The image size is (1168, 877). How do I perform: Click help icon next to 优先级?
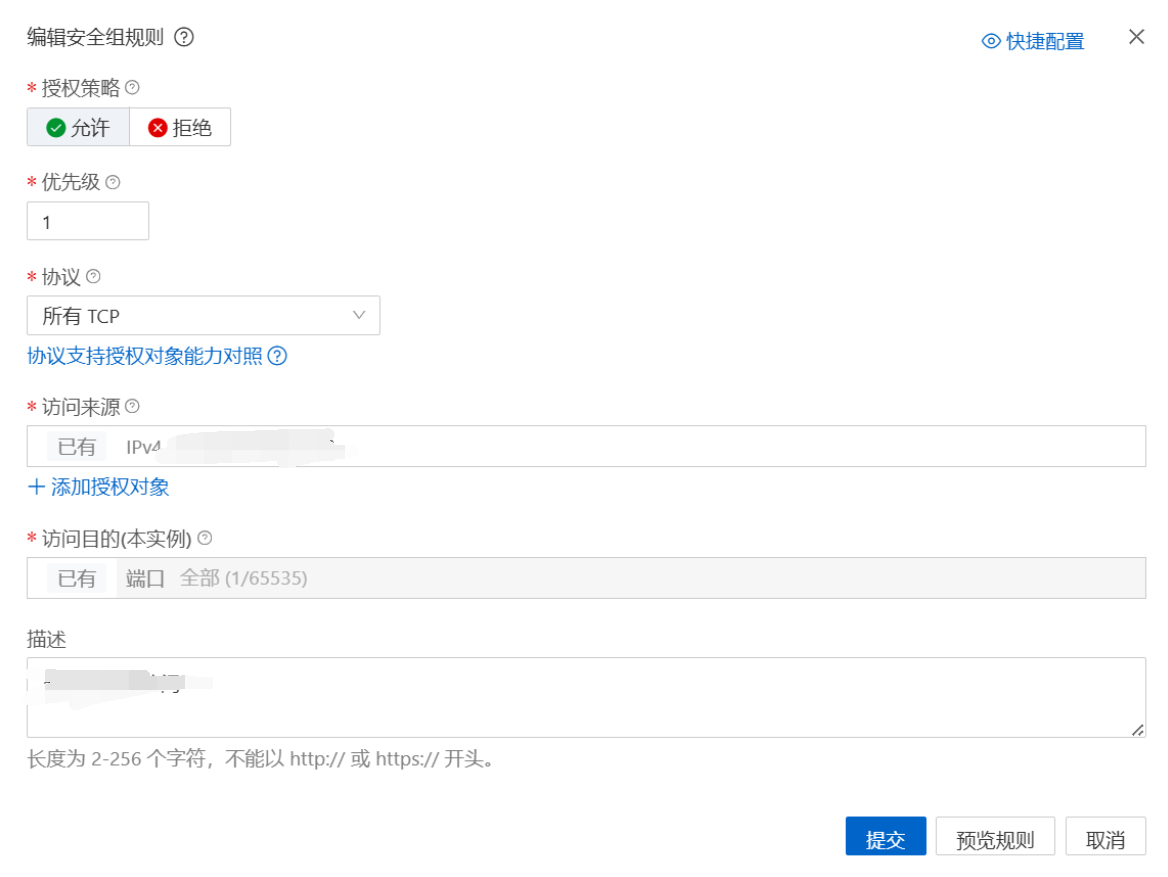pos(112,182)
